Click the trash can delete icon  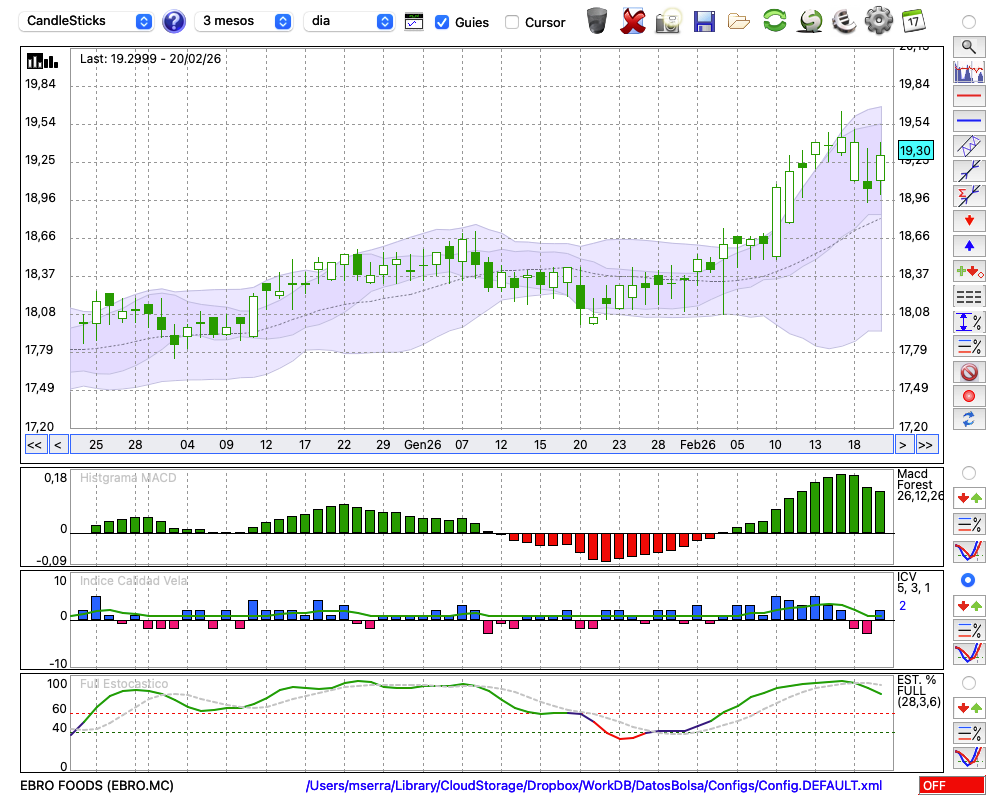tap(597, 20)
